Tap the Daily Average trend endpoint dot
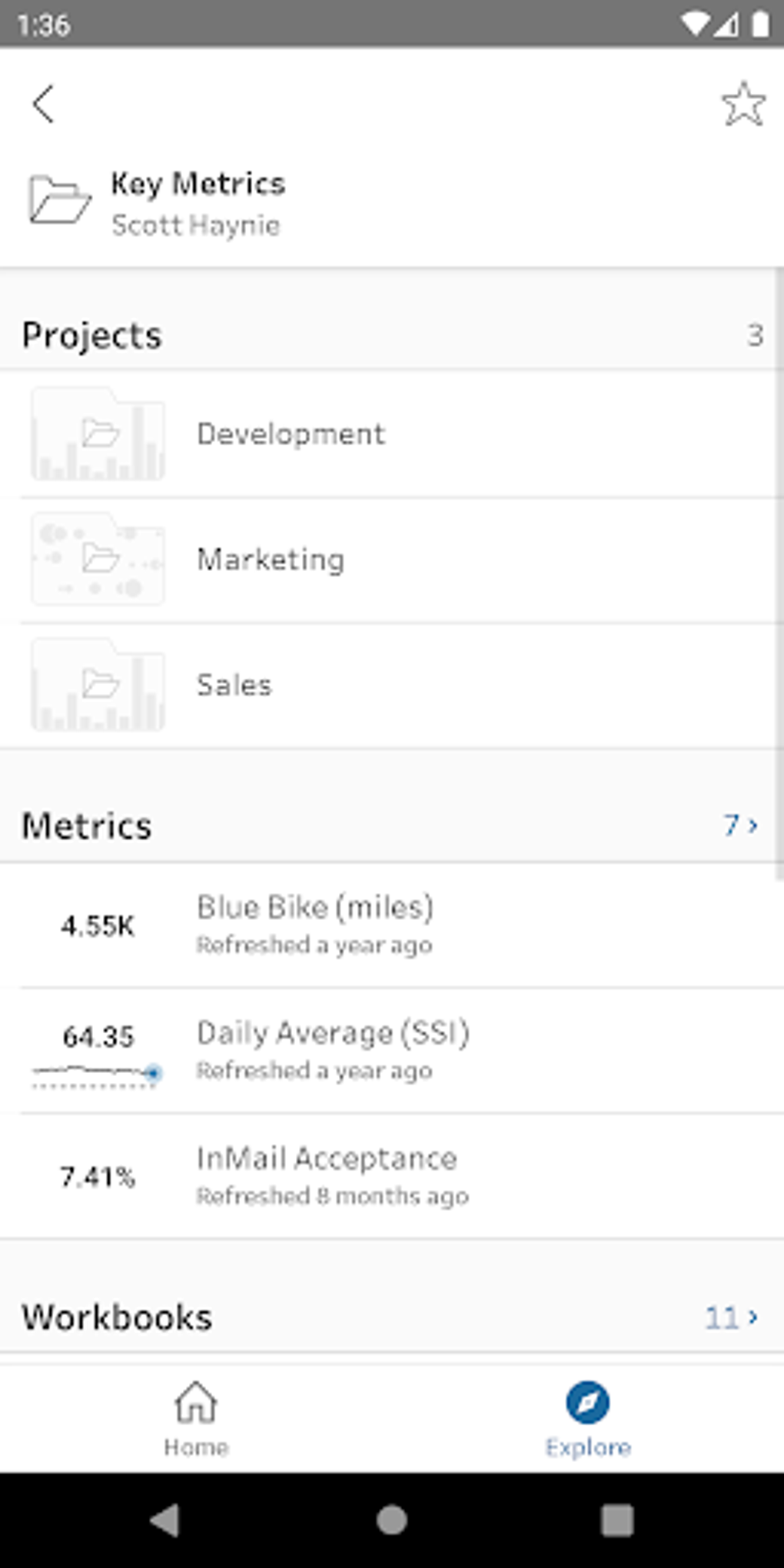The height and width of the screenshot is (1568, 784). pos(154,1073)
